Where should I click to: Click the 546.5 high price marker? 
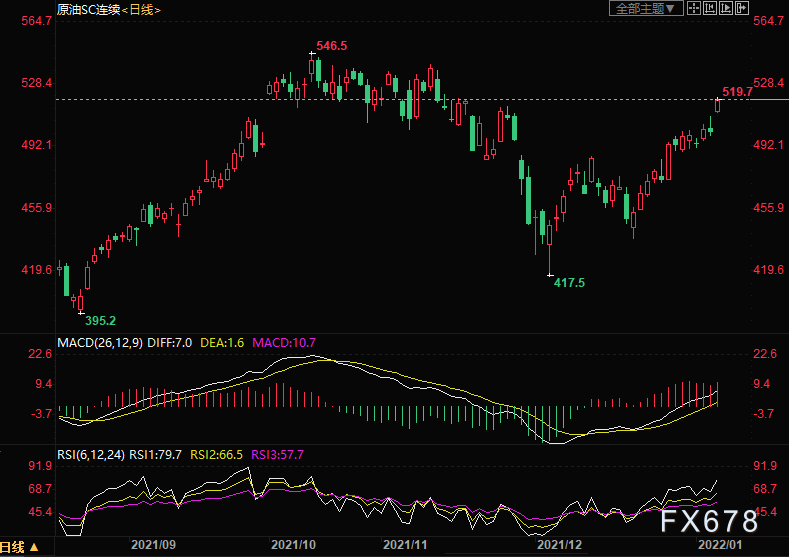coord(332,46)
